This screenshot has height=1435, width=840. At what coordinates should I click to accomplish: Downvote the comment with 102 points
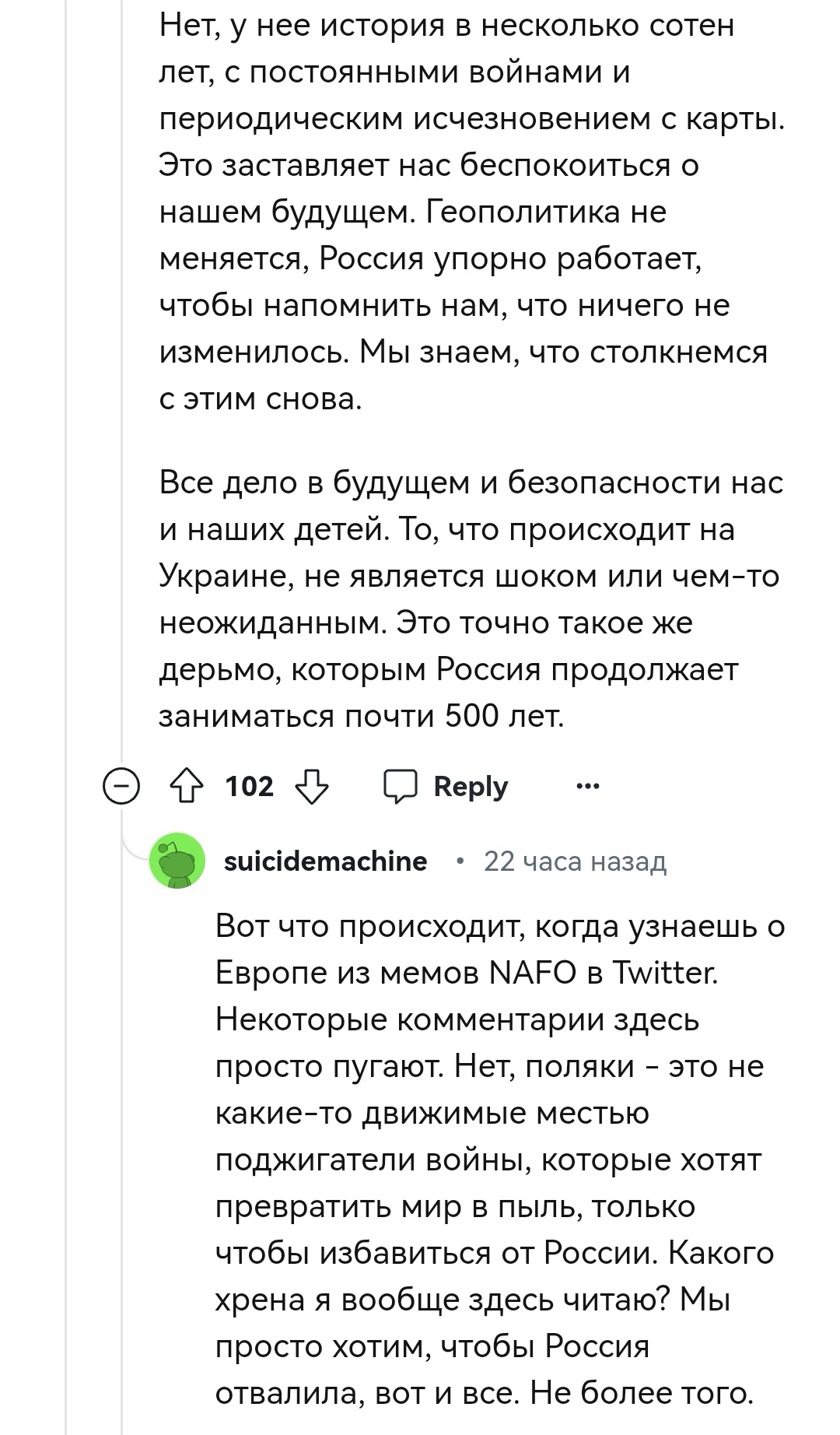312,787
